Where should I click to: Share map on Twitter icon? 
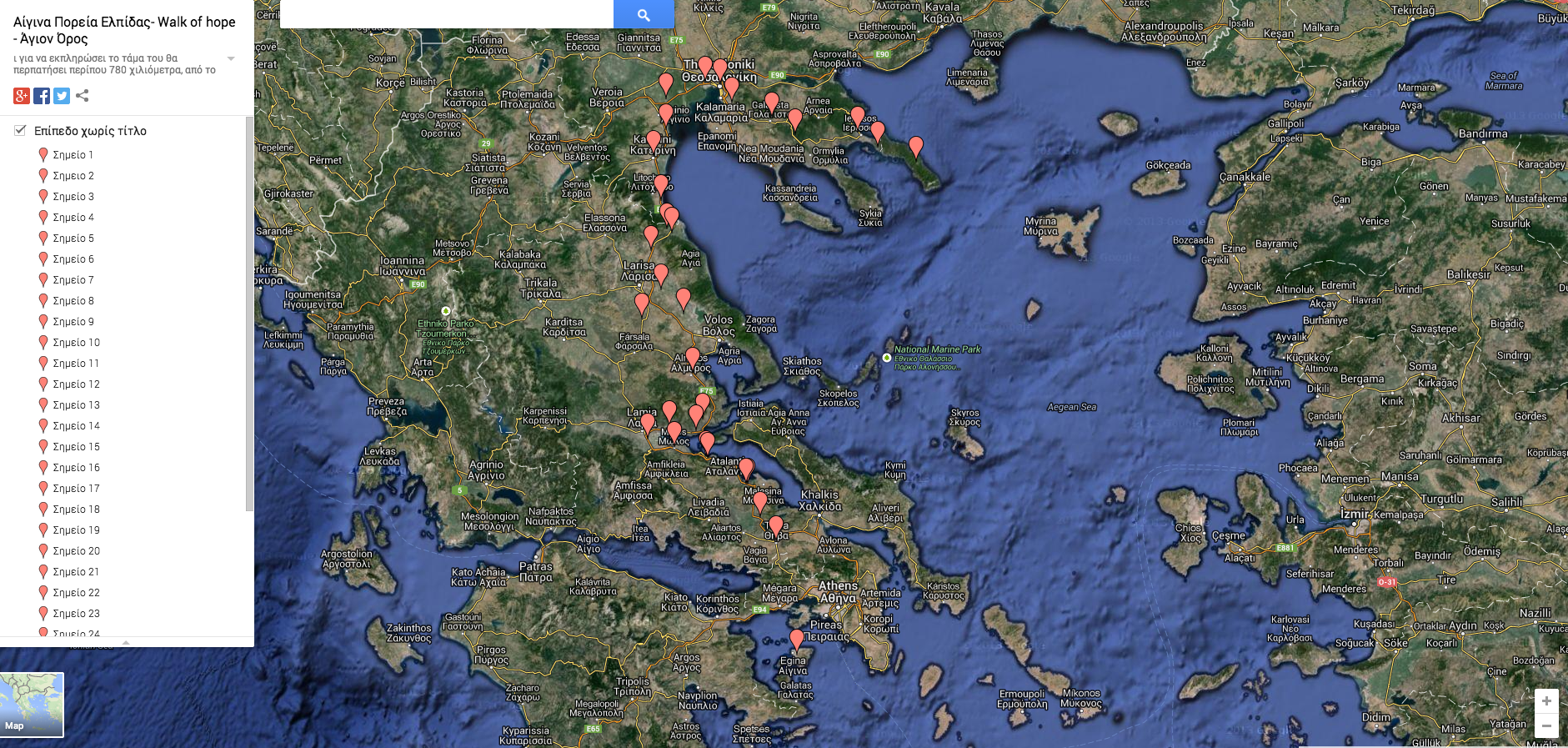tap(62, 96)
